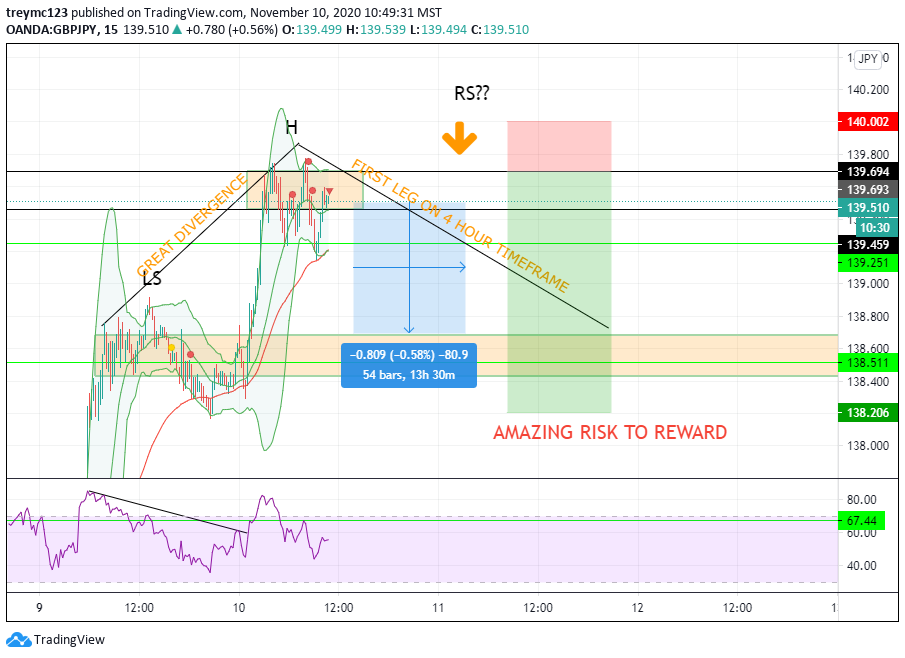Click the orange down arrow under RS??
905x658 pixels.
[459, 138]
